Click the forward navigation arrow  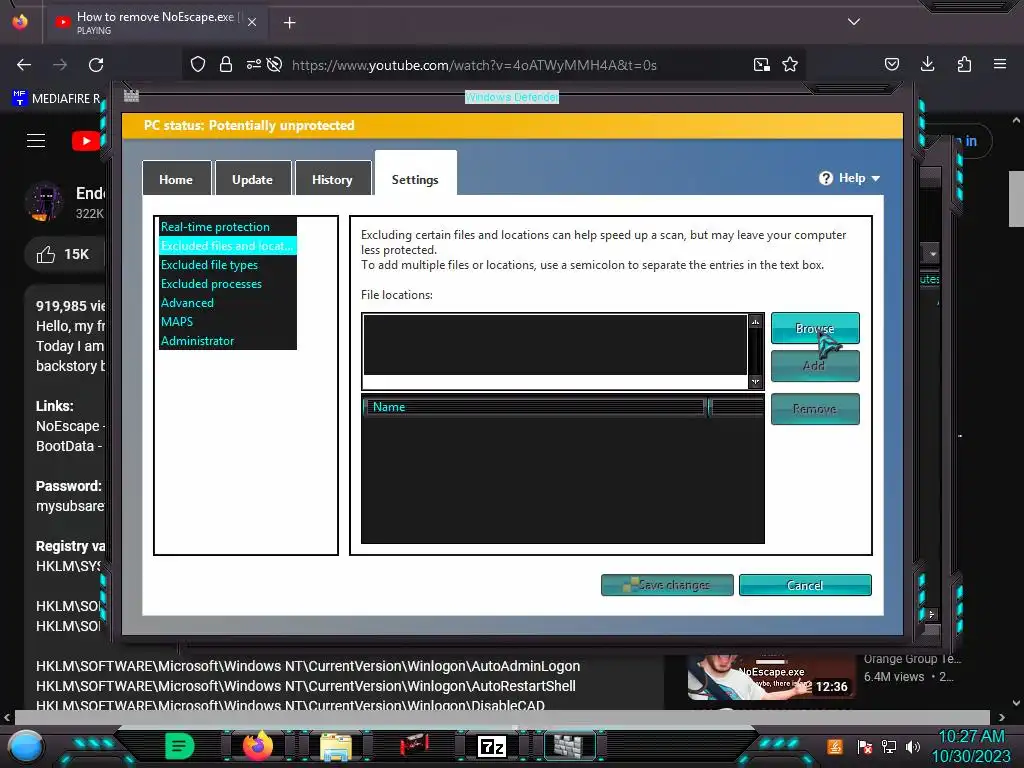coord(60,65)
